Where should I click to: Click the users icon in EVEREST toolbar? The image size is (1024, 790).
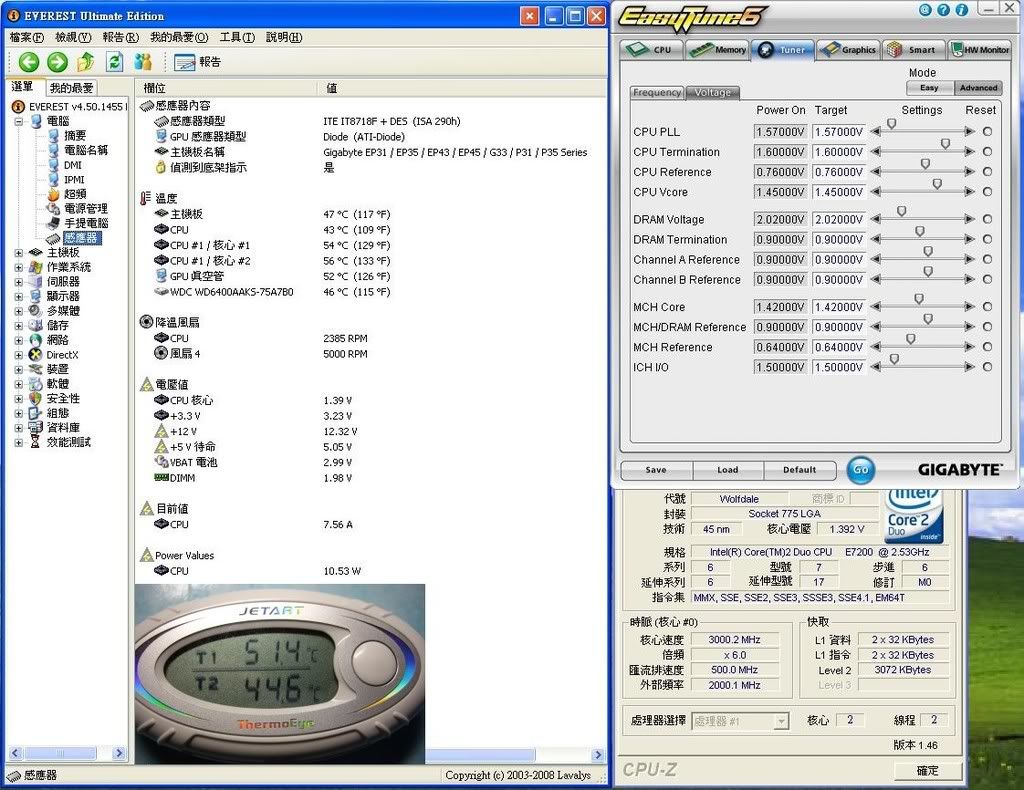click(x=143, y=62)
